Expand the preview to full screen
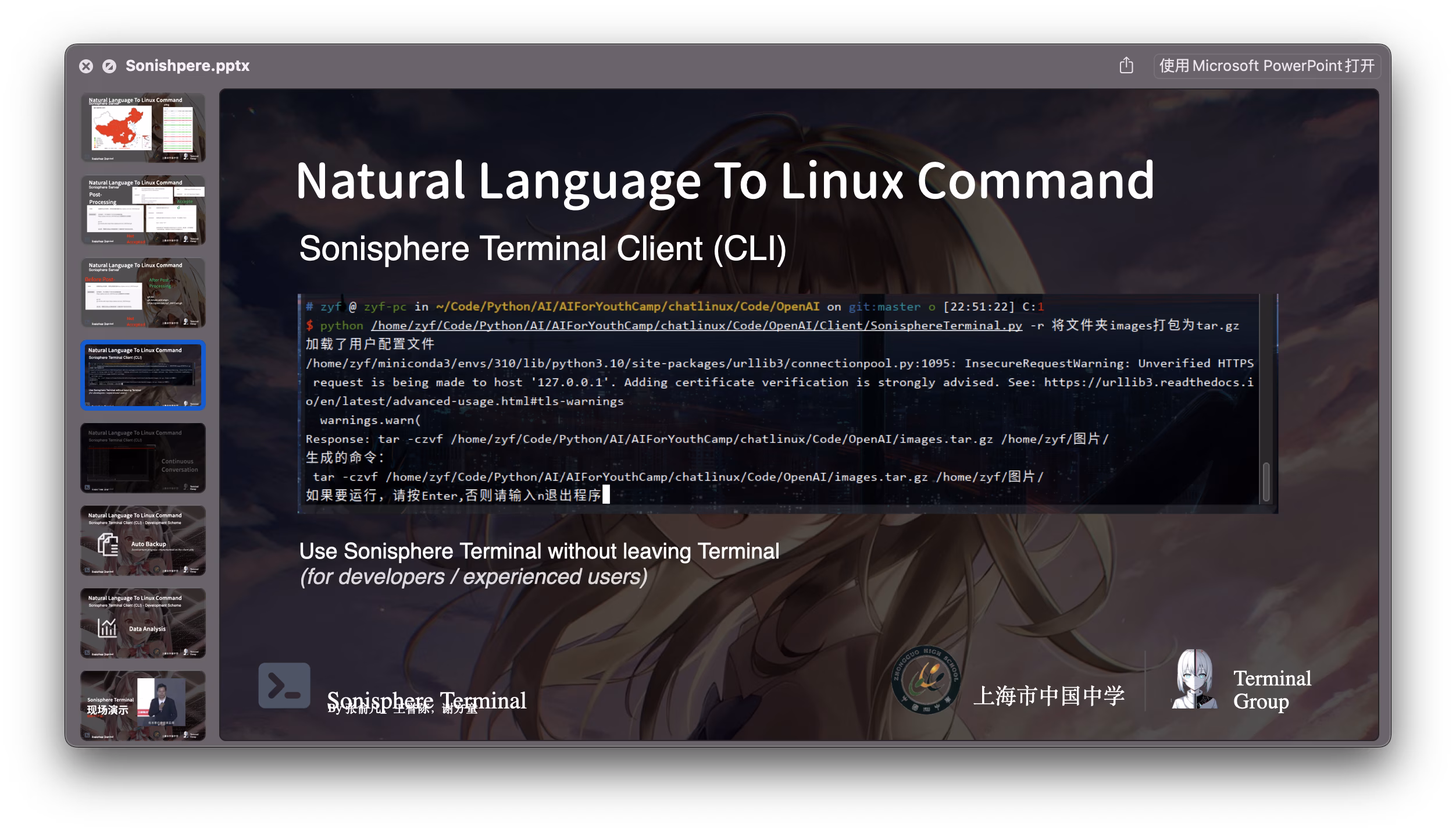1456x833 pixels. 109,66
